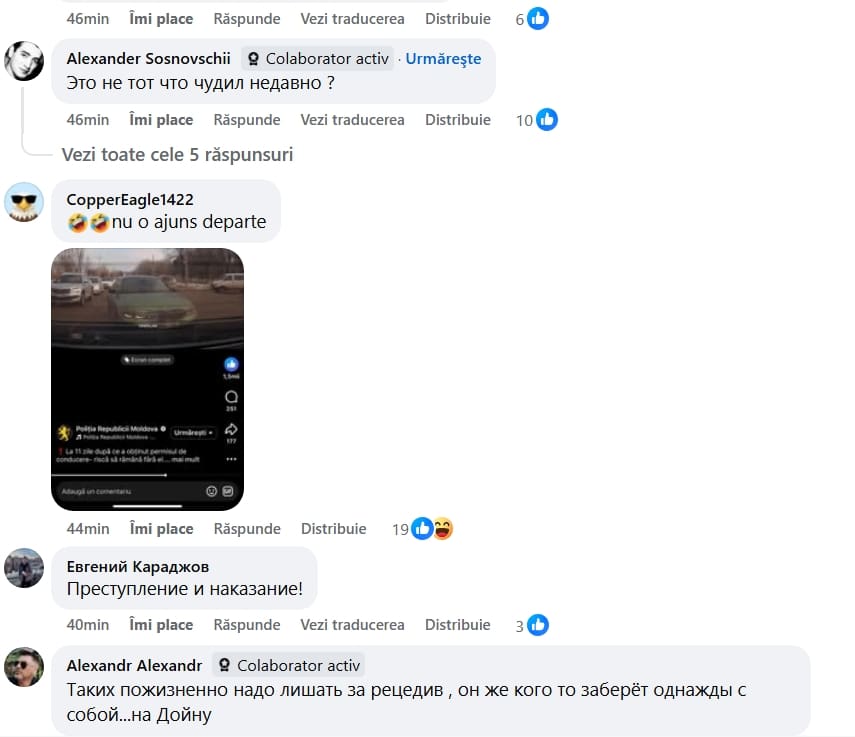This screenshot has height=737, width=855.
Task: Expand 'Vezi toate cele 5 răspunsuri'
Action: pyautogui.click(x=177, y=155)
